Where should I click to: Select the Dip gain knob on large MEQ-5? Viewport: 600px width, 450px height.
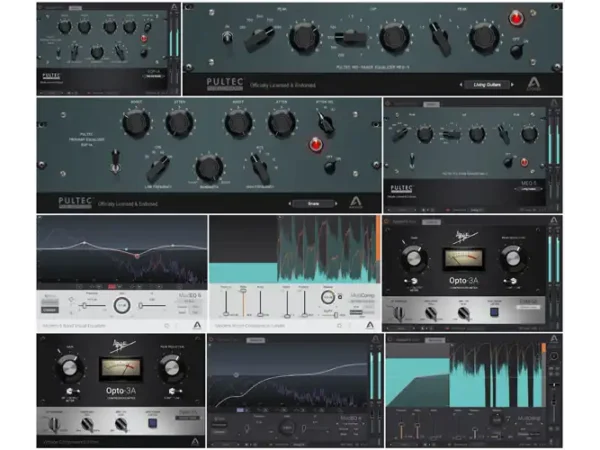[394, 38]
